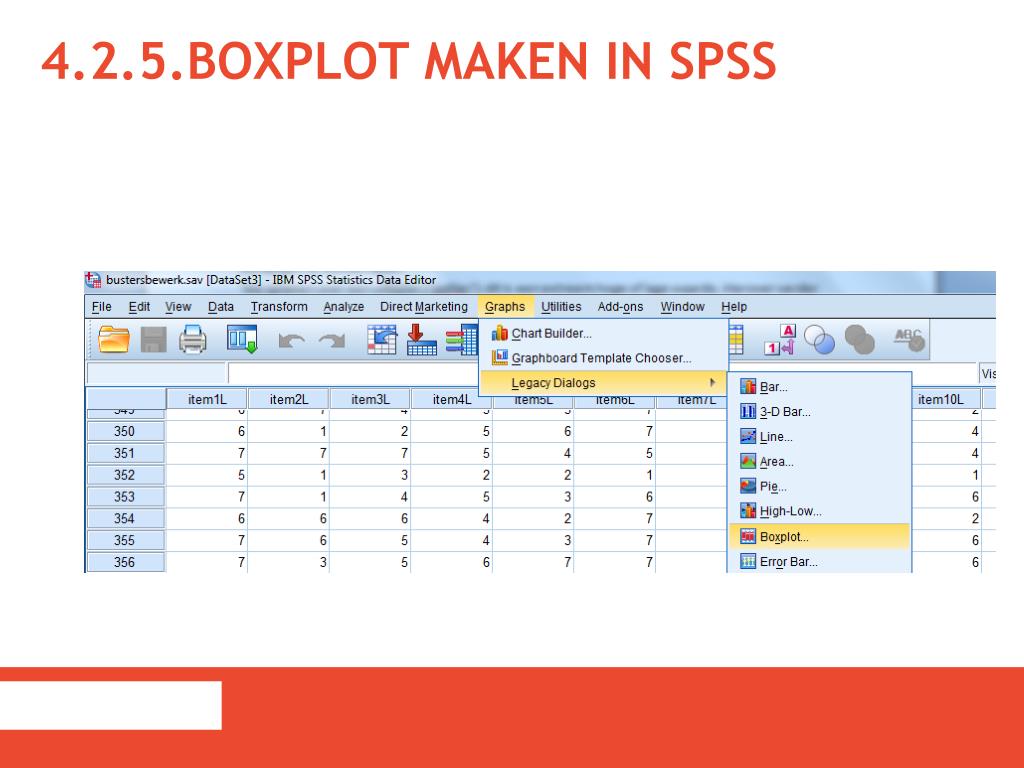The image size is (1024, 768).
Task: Click the Line chart icon
Action: point(748,436)
